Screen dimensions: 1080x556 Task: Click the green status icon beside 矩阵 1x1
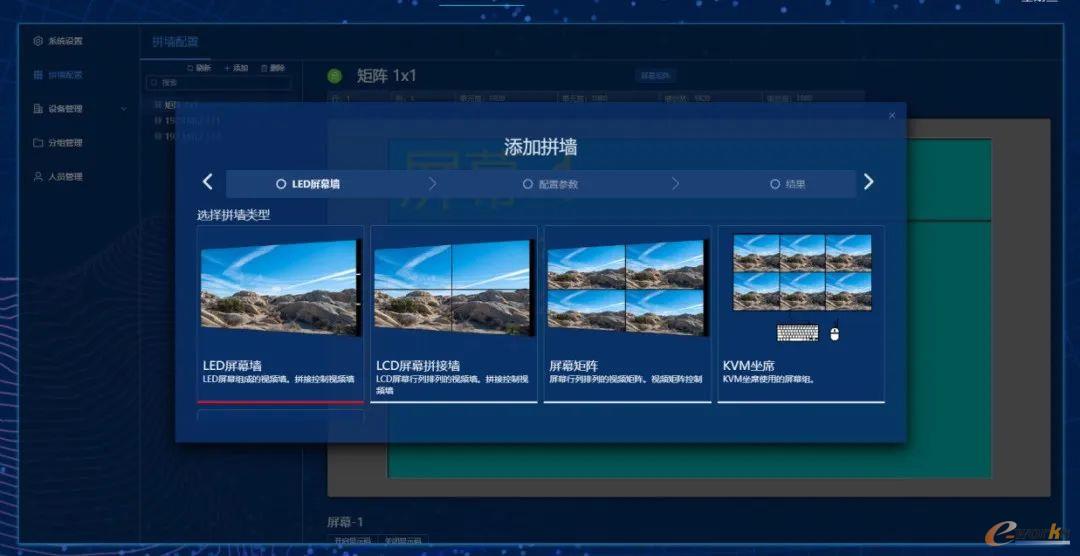(335, 76)
